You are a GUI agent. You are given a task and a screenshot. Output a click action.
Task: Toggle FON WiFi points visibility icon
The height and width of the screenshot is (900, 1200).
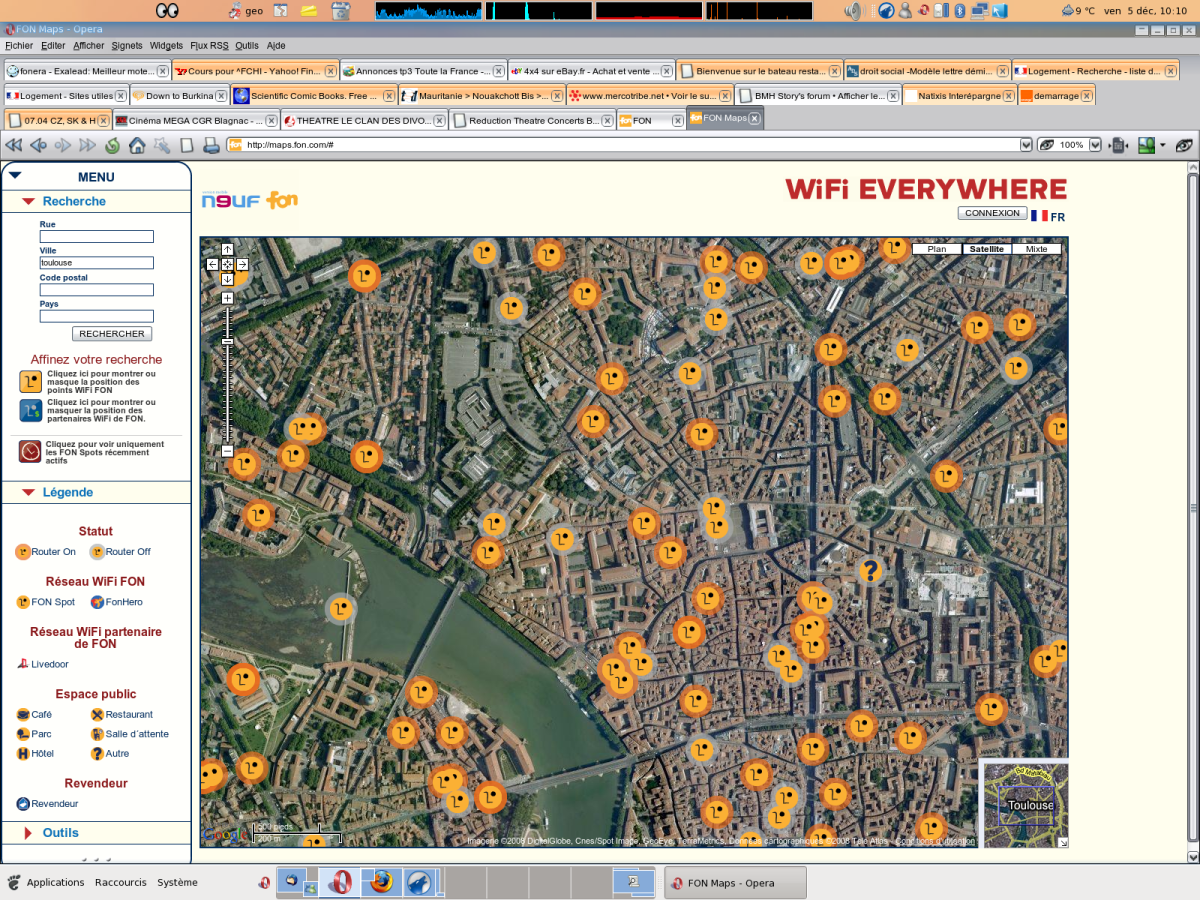30,381
